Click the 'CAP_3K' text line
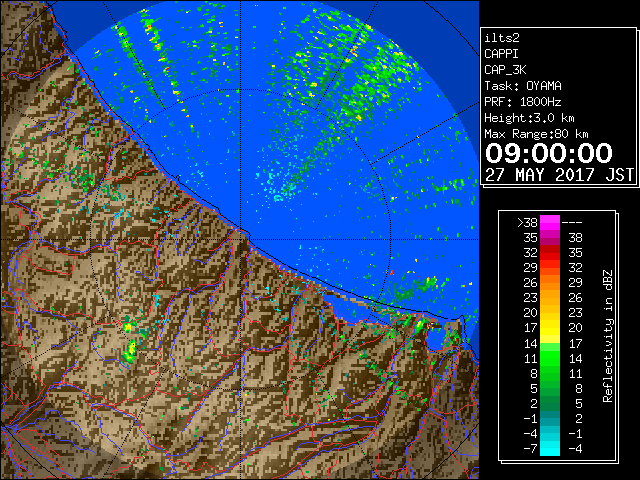The height and width of the screenshot is (480, 640). (505, 70)
